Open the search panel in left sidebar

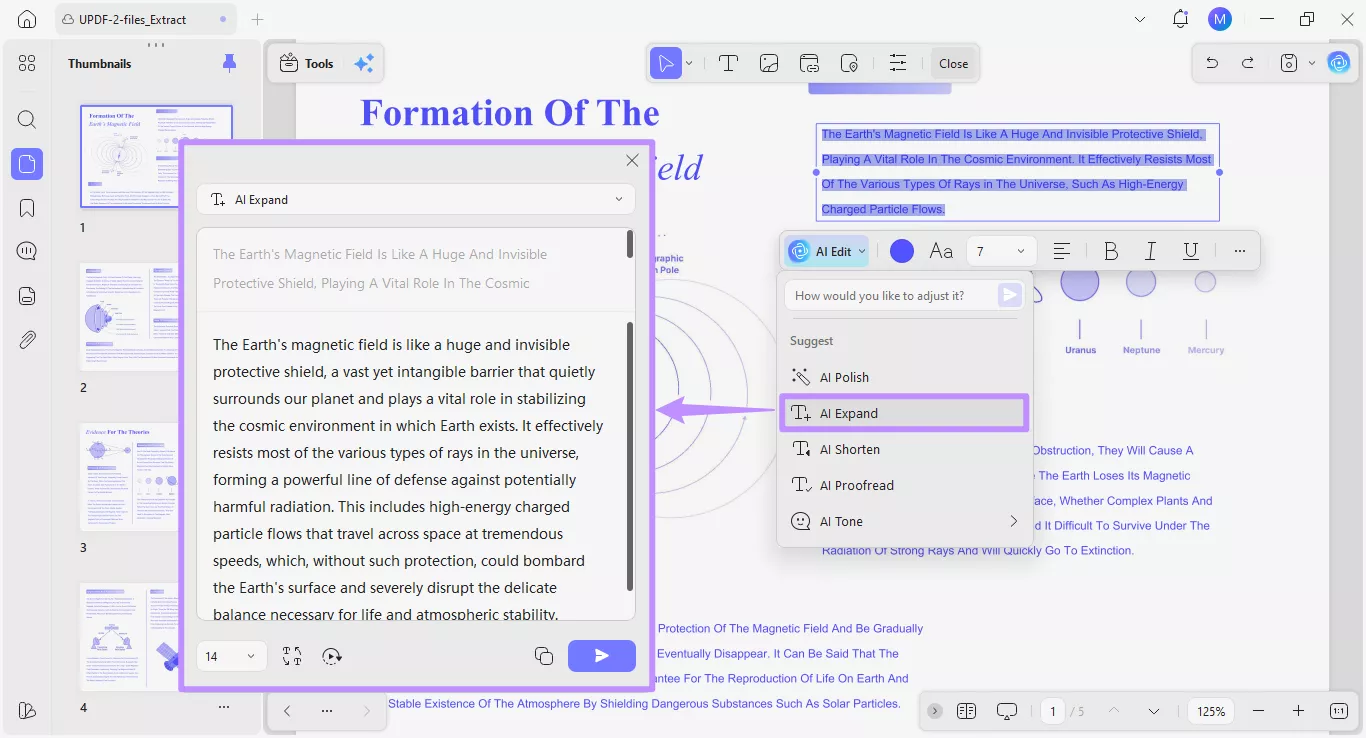27,120
